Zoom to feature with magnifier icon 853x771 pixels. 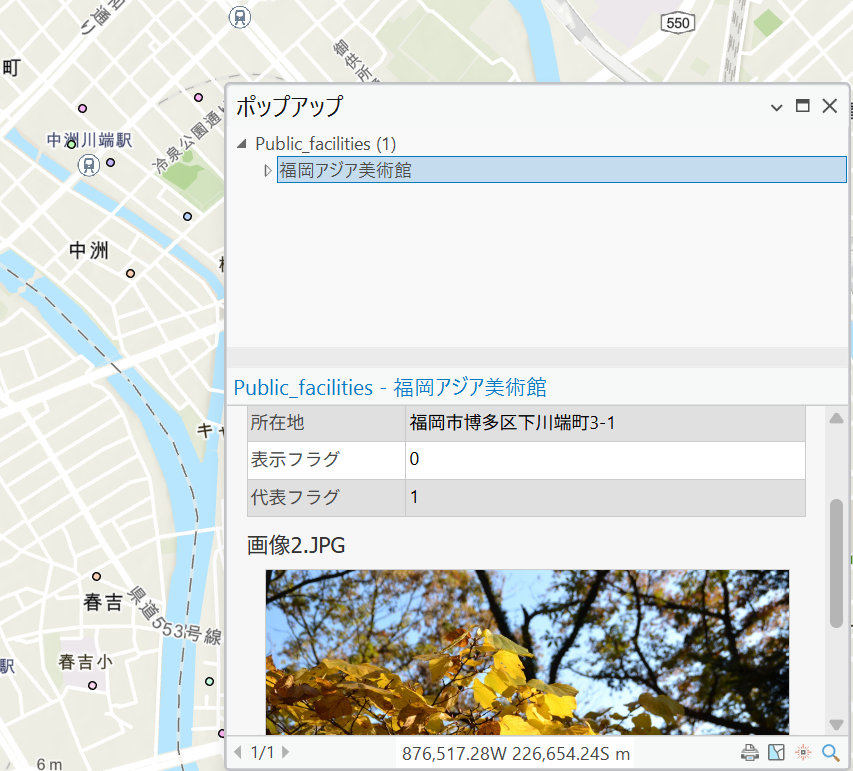[x=830, y=752]
